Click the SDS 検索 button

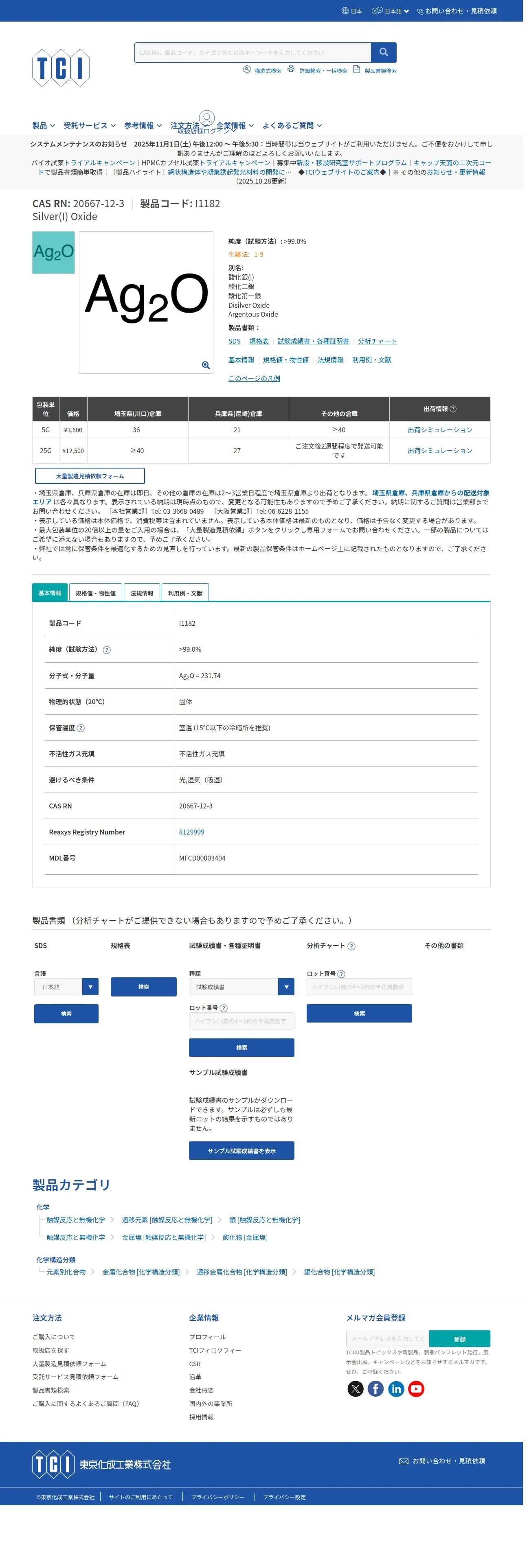(x=66, y=1014)
